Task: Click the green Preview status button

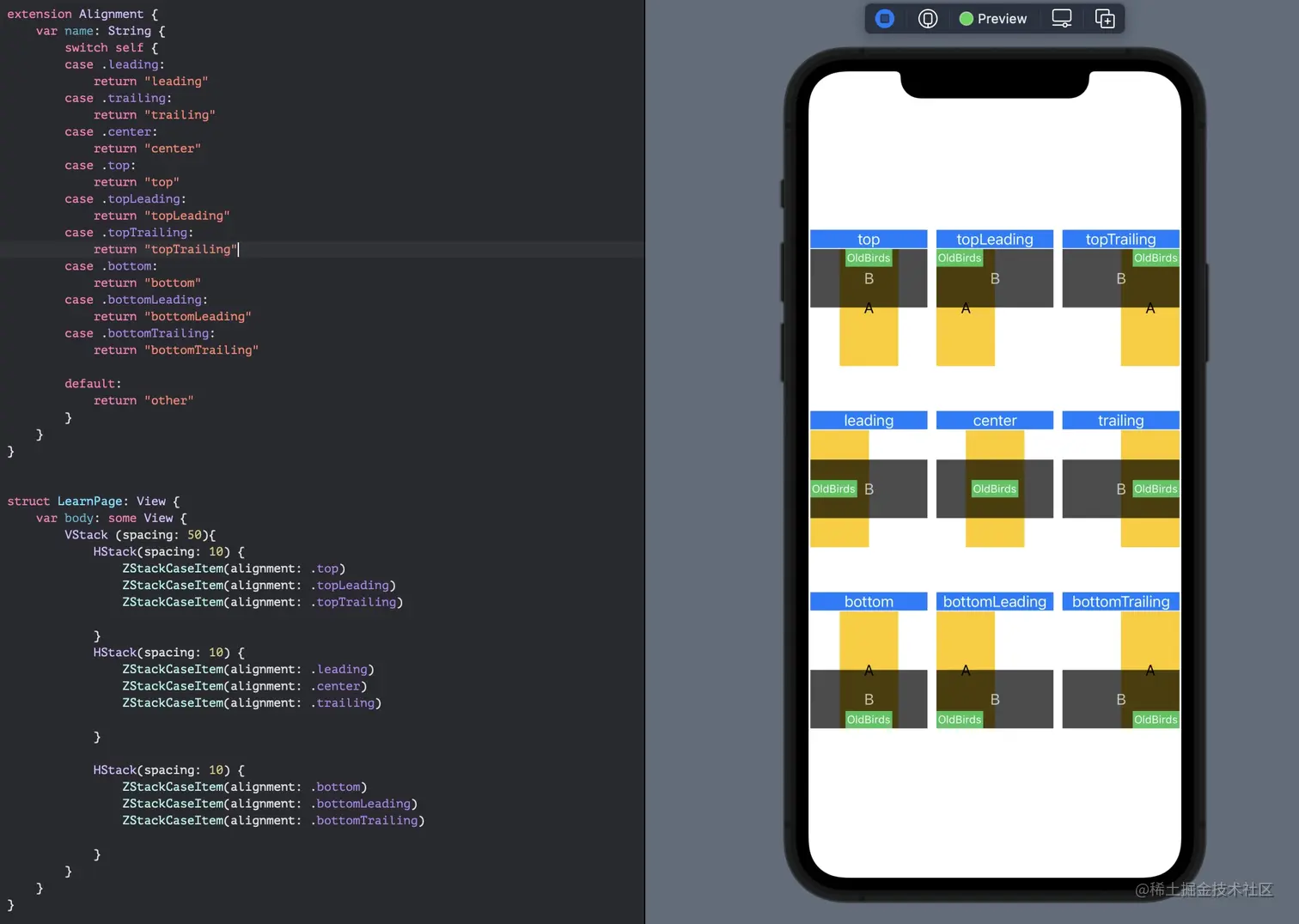Action: pyautogui.click(x=993, y=18)
